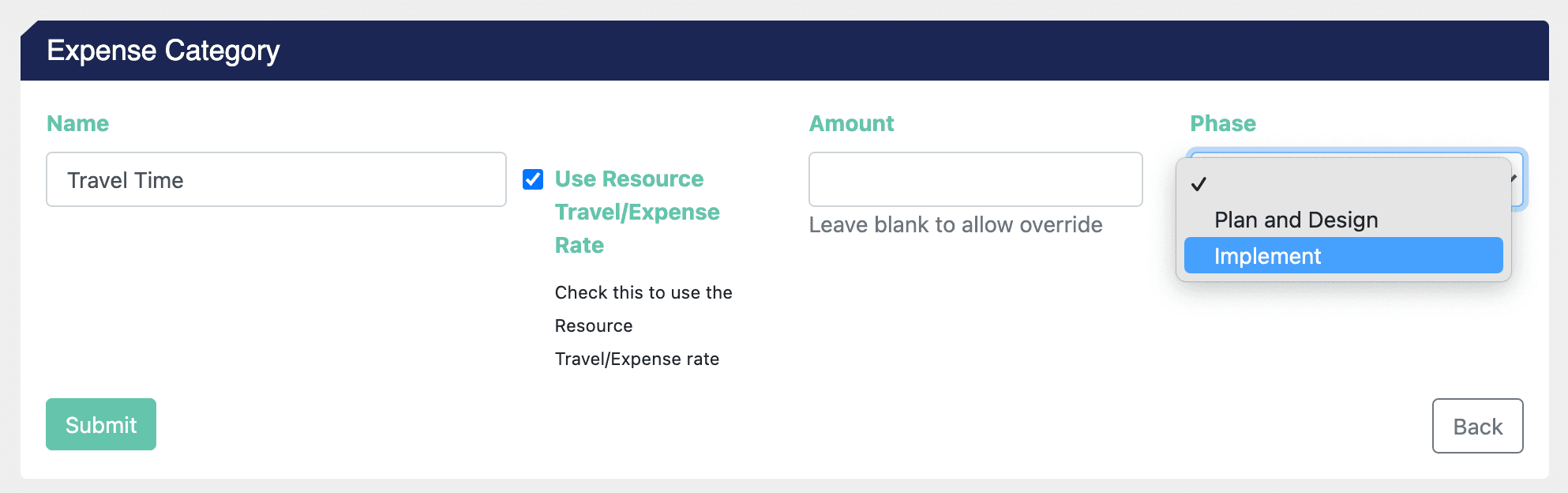1568x493 pixels.
Task: Click the checkmark icon in Phase list
Action: coord(1199,184)
